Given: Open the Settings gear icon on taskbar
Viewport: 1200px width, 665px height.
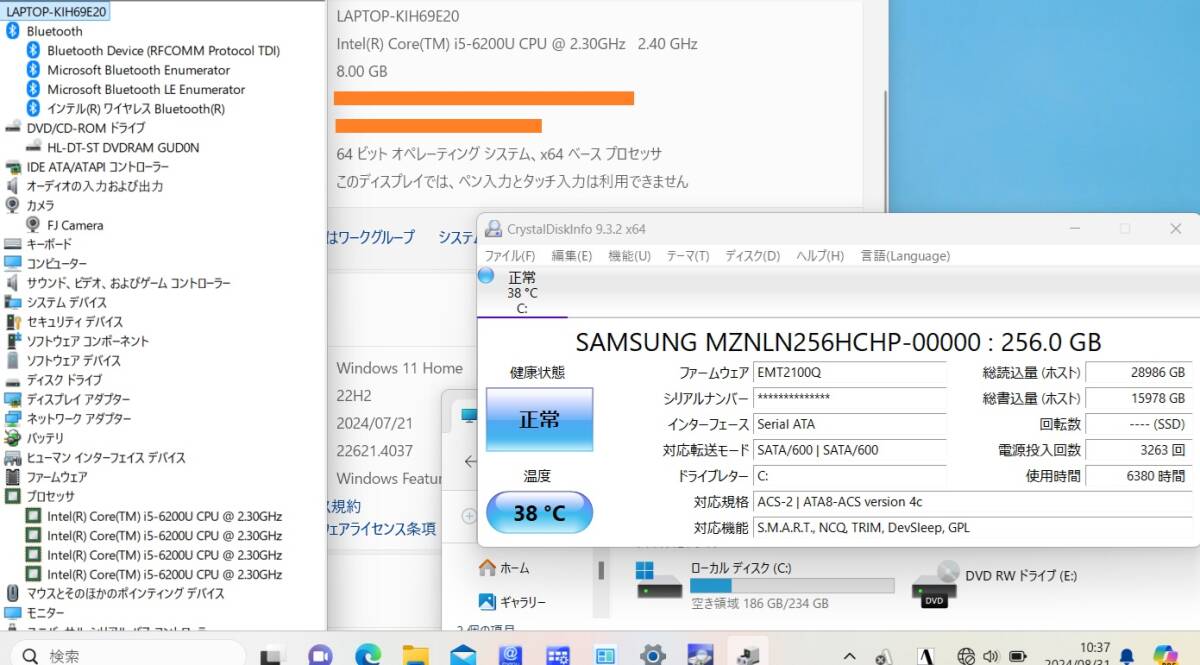Looking at the screenshot, I should click(652, 655).
